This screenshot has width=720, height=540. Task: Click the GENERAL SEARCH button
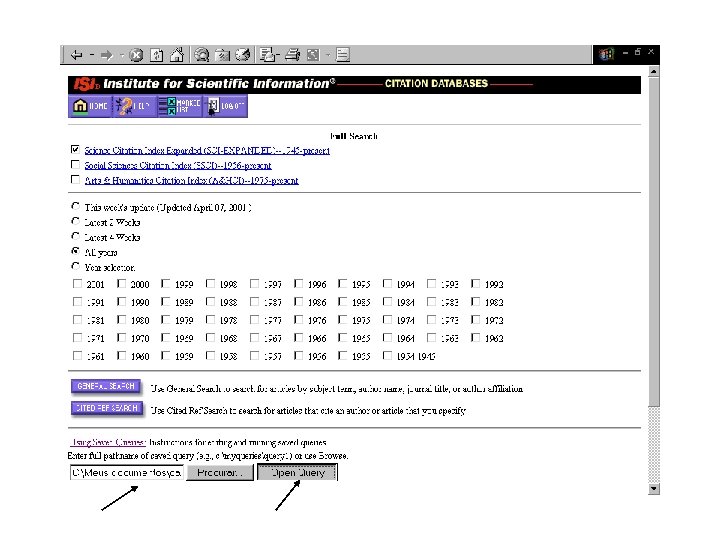pos(106,386)
